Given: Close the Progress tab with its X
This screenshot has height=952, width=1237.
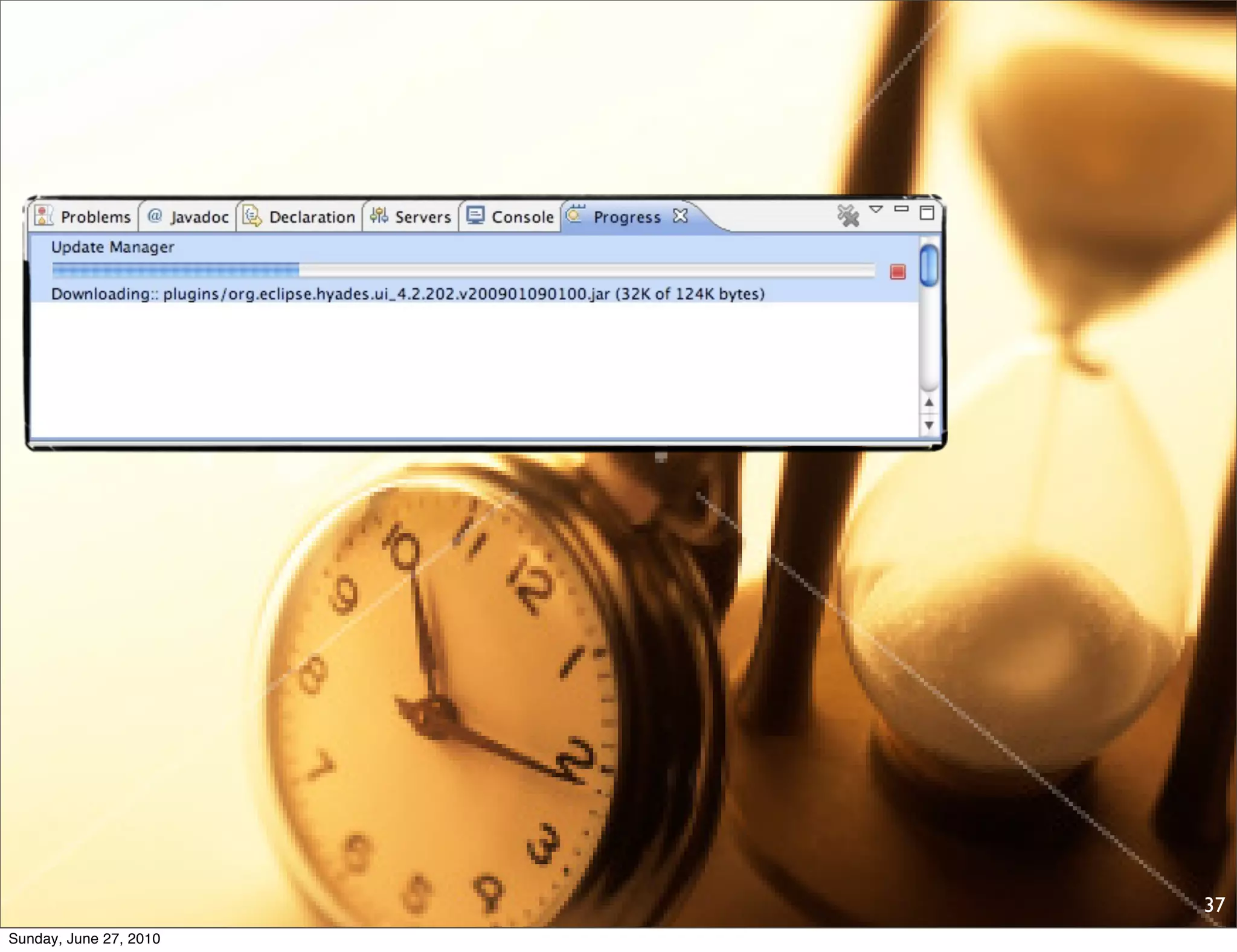Looking at the screenshot, I should tap(681, 216).
